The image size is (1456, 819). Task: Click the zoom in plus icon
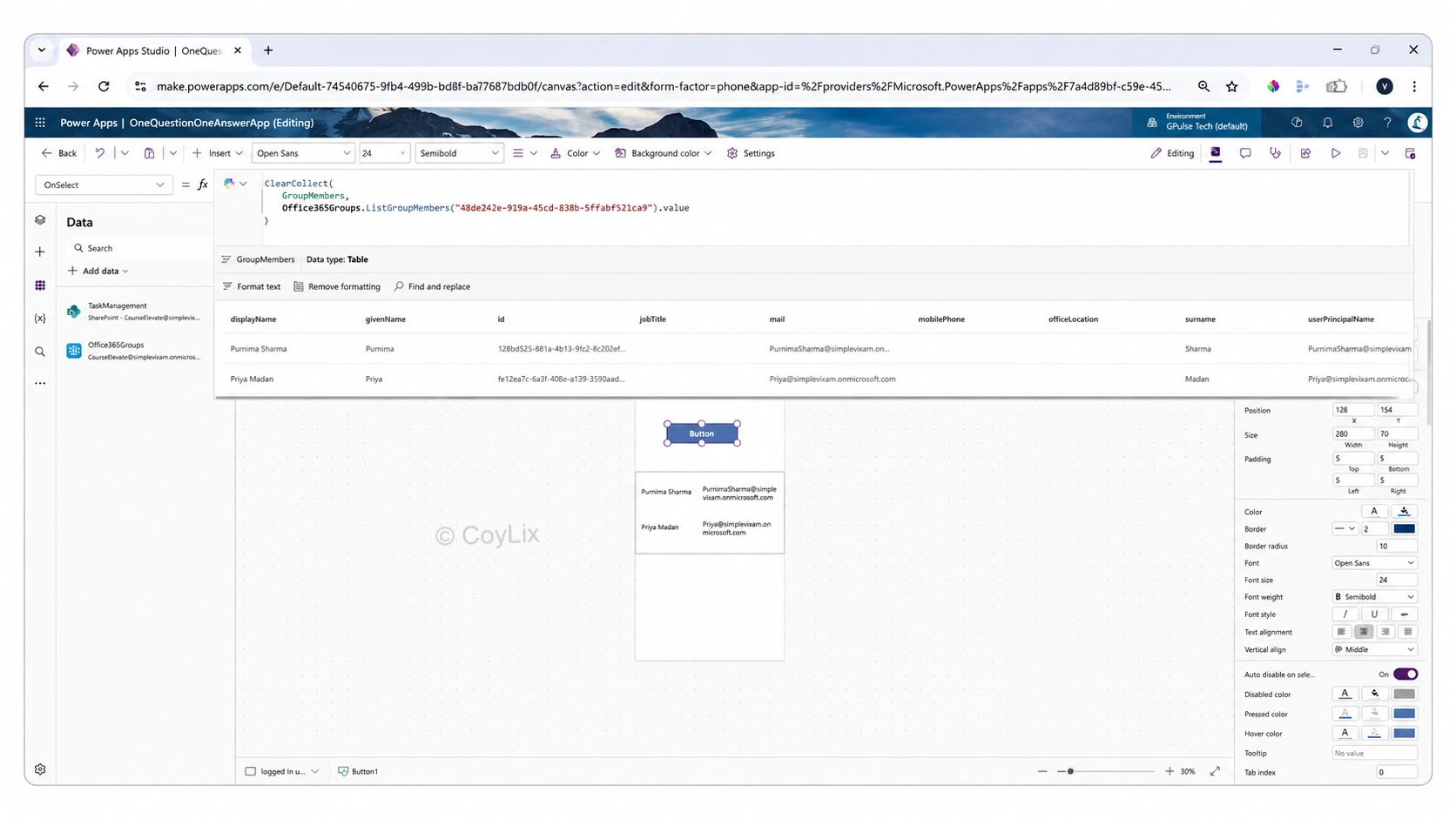(1170, 771)
